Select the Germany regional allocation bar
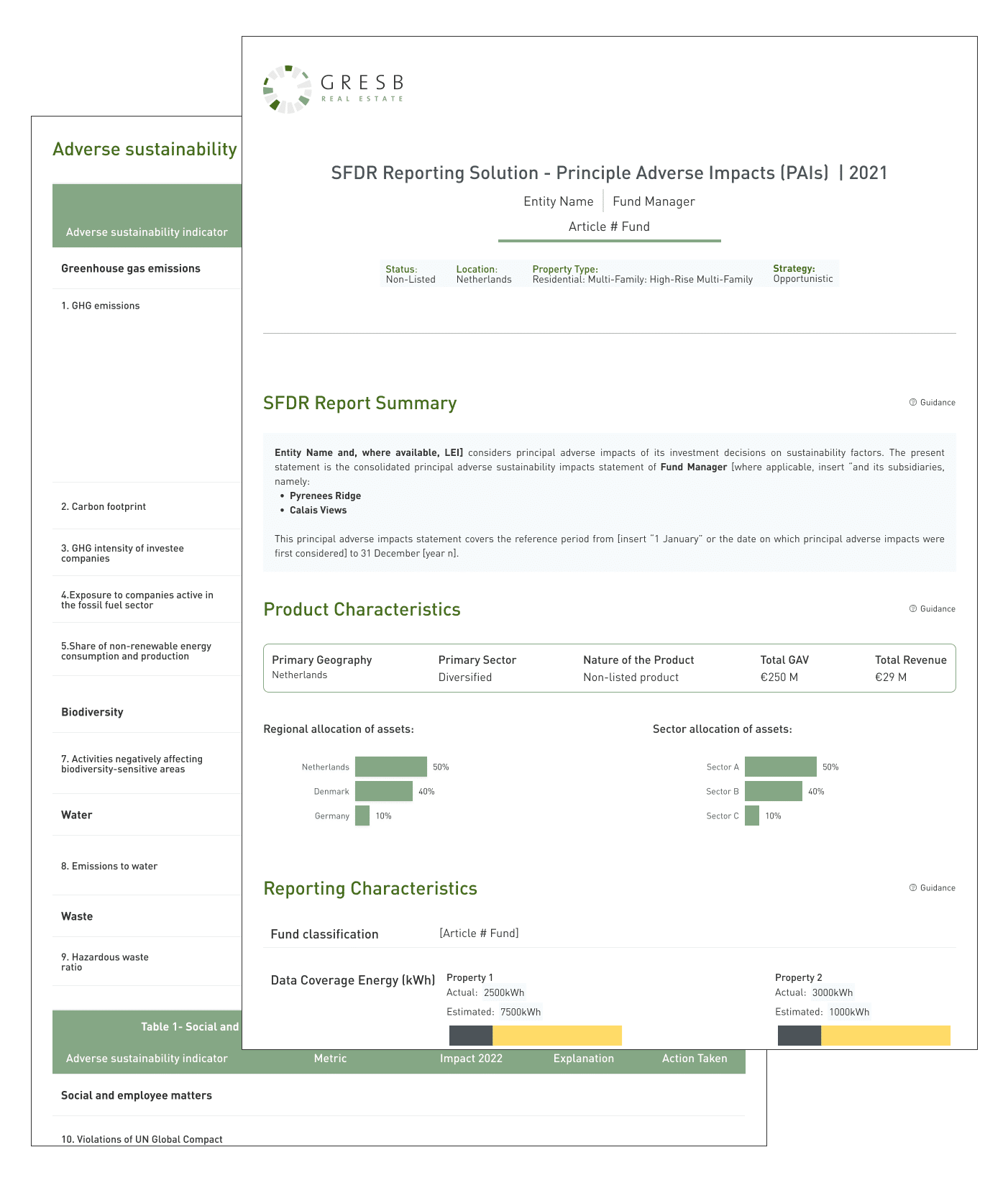 click(x=362, y=816)
